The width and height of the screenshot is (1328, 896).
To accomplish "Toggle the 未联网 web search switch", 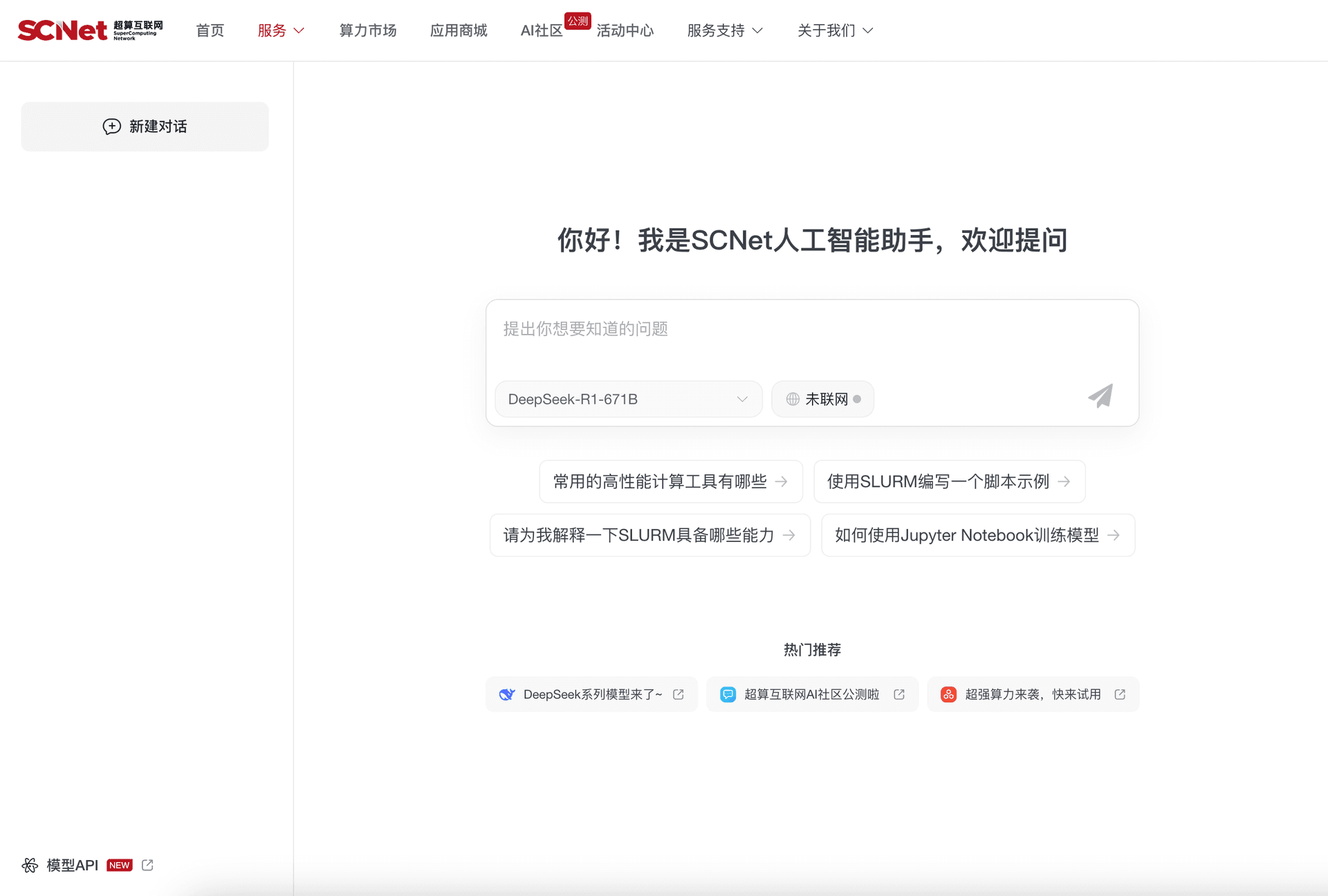I will pyautogui.click(x=822, y=399).
